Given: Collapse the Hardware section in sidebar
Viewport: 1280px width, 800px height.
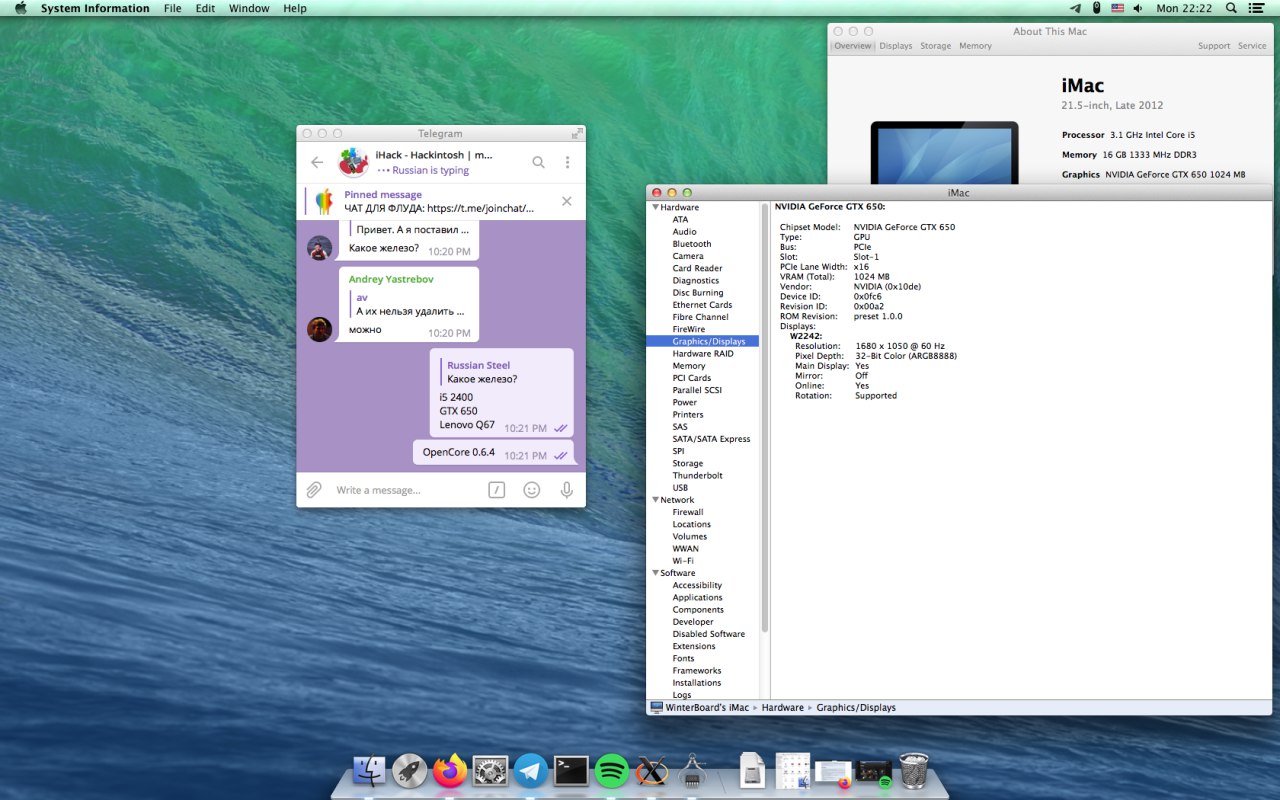Looking at the screenshot, I should coord(655,207).
